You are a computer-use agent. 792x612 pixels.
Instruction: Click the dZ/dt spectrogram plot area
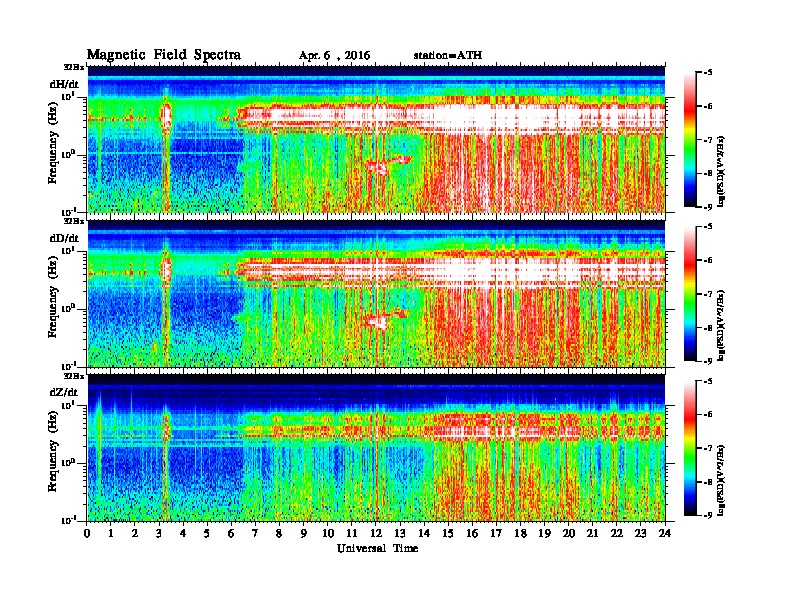[376, 447]
